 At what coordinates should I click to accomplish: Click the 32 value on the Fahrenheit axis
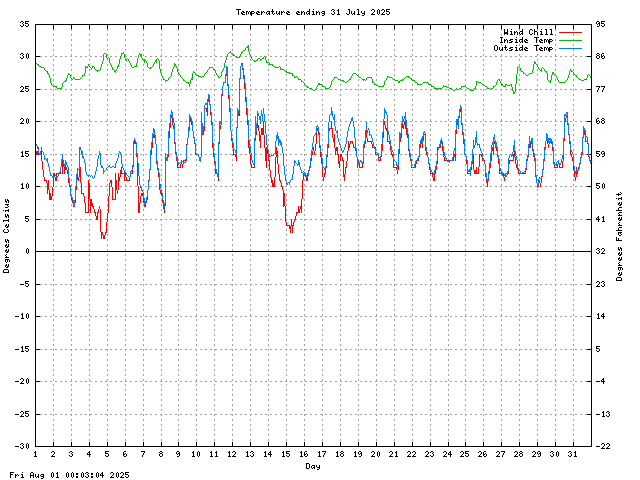coord(600,251)
